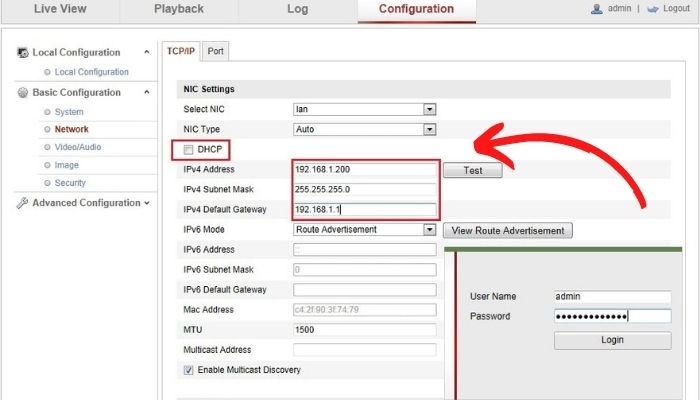Click the bullet icon beside Image
700x400 pixels.
[x=47, y=165]
